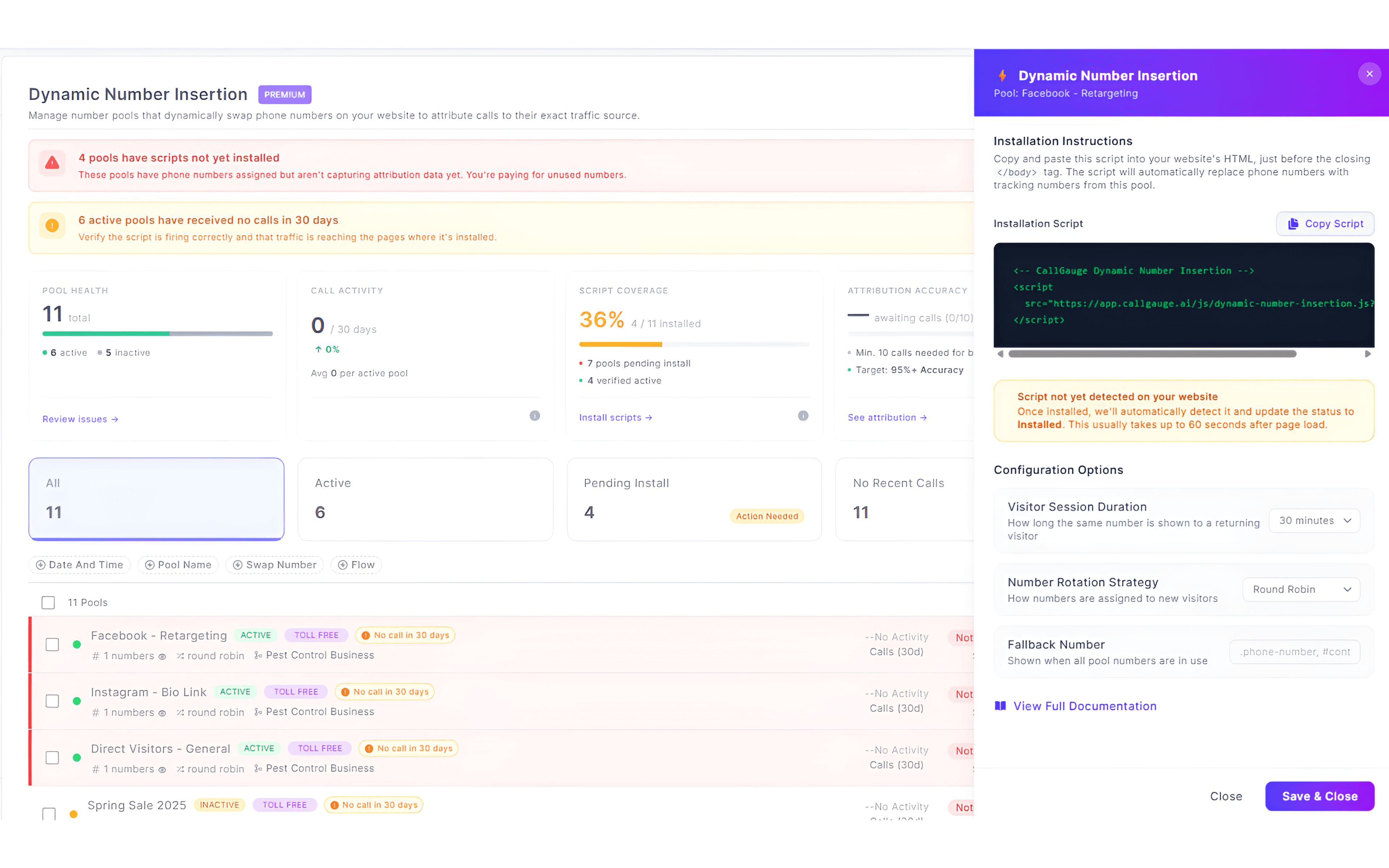Viewport: 1389px width, 868px height.
Task: Click the eye icon in Facebook - Retargeting row
Action: pos(162,657)
